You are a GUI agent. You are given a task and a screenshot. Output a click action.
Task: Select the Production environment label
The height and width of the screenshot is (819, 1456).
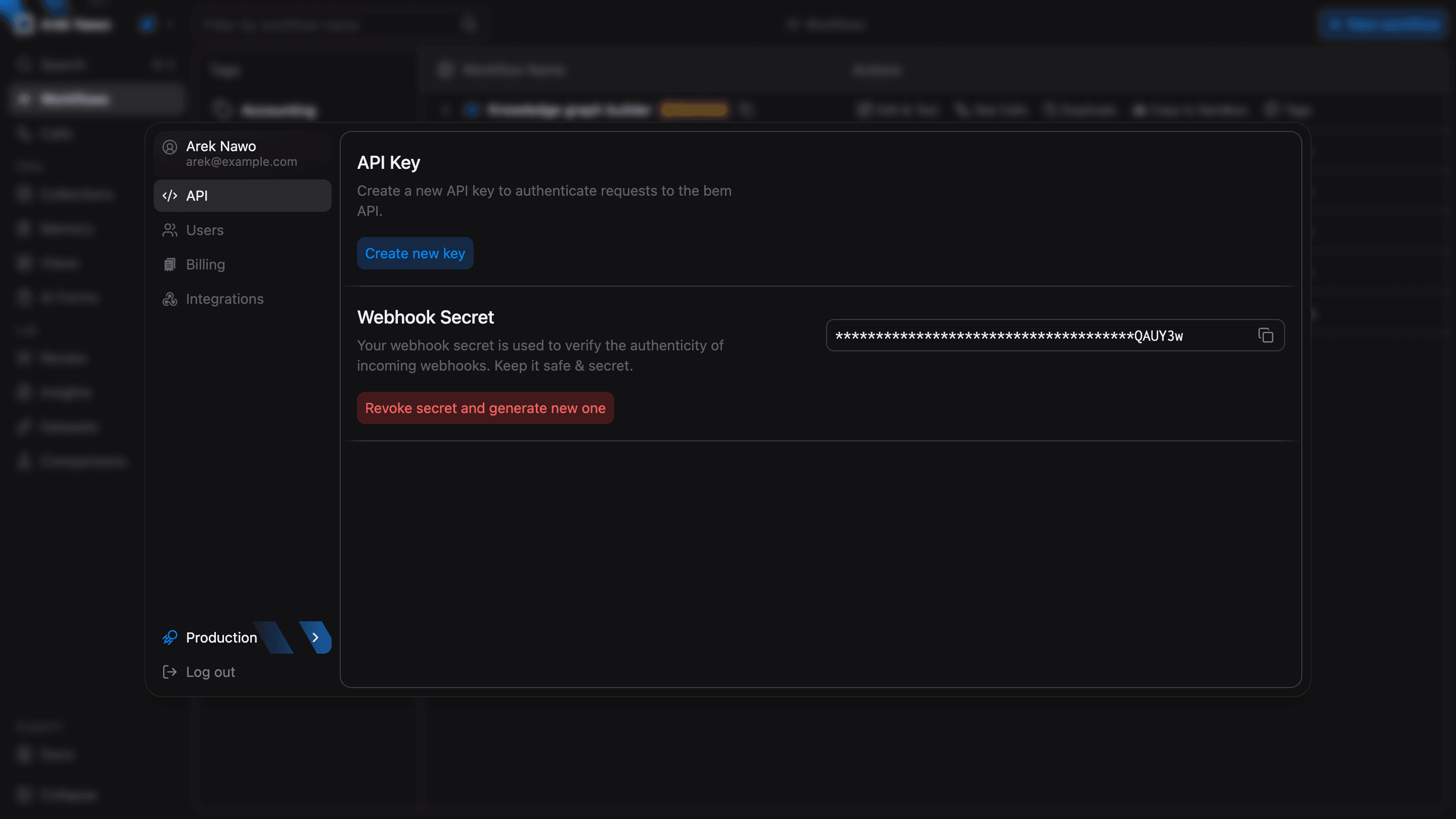[x=221, y=638]
